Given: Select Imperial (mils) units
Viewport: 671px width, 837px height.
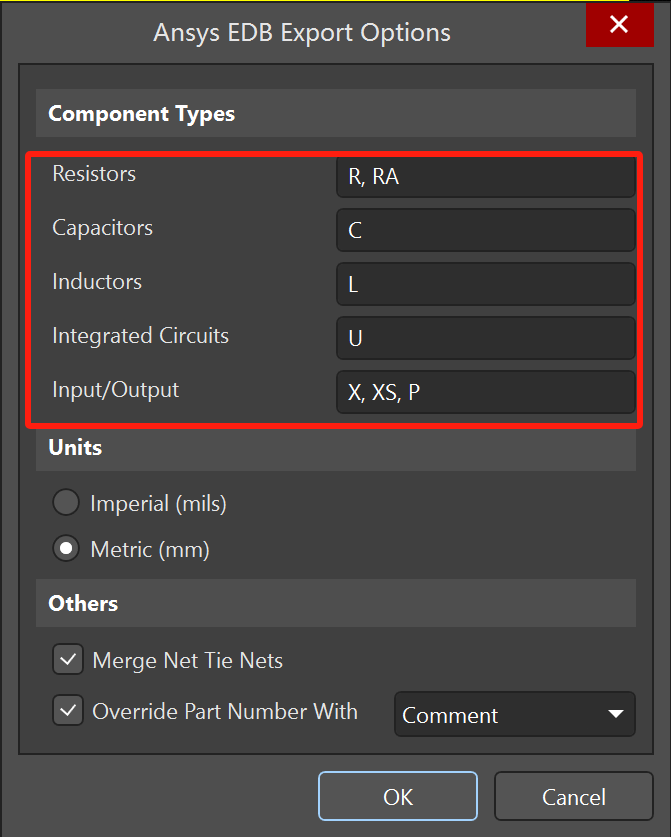Looking at the screenshot, I should coord(67,504).
